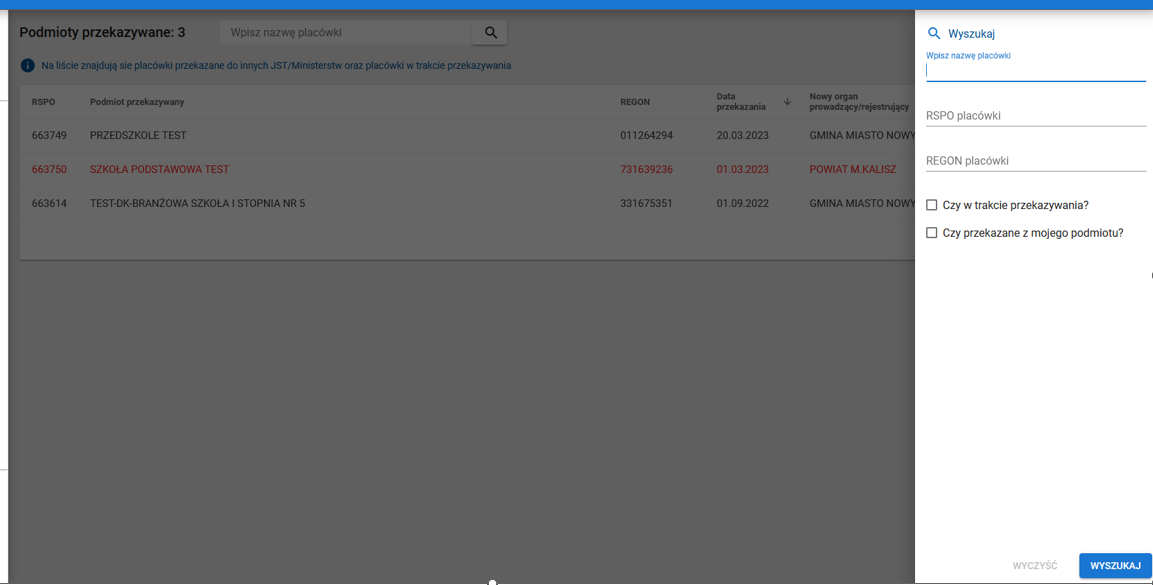Open the red SZKOŁA PODSTAWOWA TEST row
This screenshot has width=1153, height=585.
pyautogui.click(x=159, y=170)
